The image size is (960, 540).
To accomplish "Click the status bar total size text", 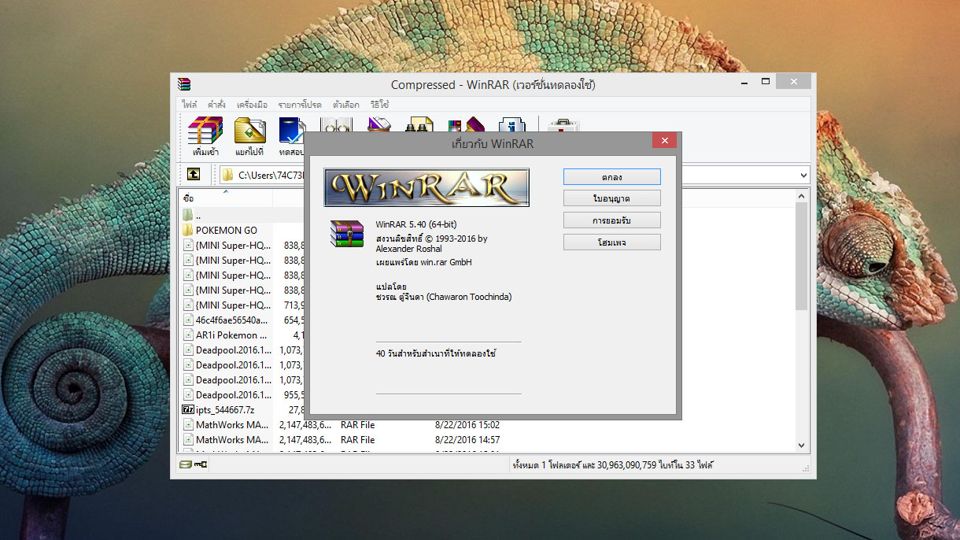I will [612, 465].
